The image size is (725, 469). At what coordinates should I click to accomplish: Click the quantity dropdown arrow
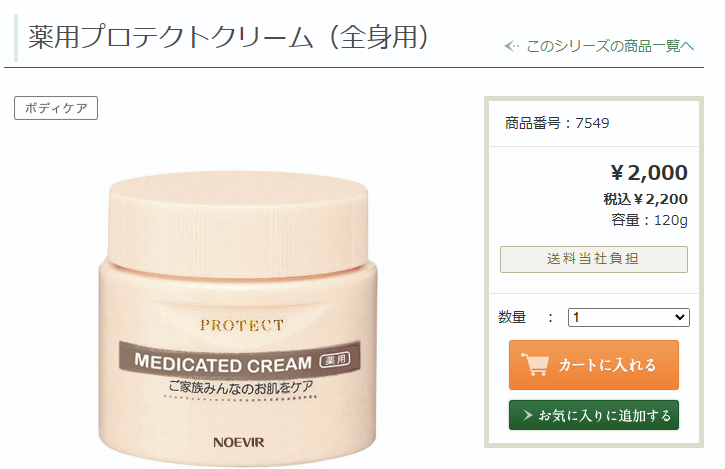(679, 317)
